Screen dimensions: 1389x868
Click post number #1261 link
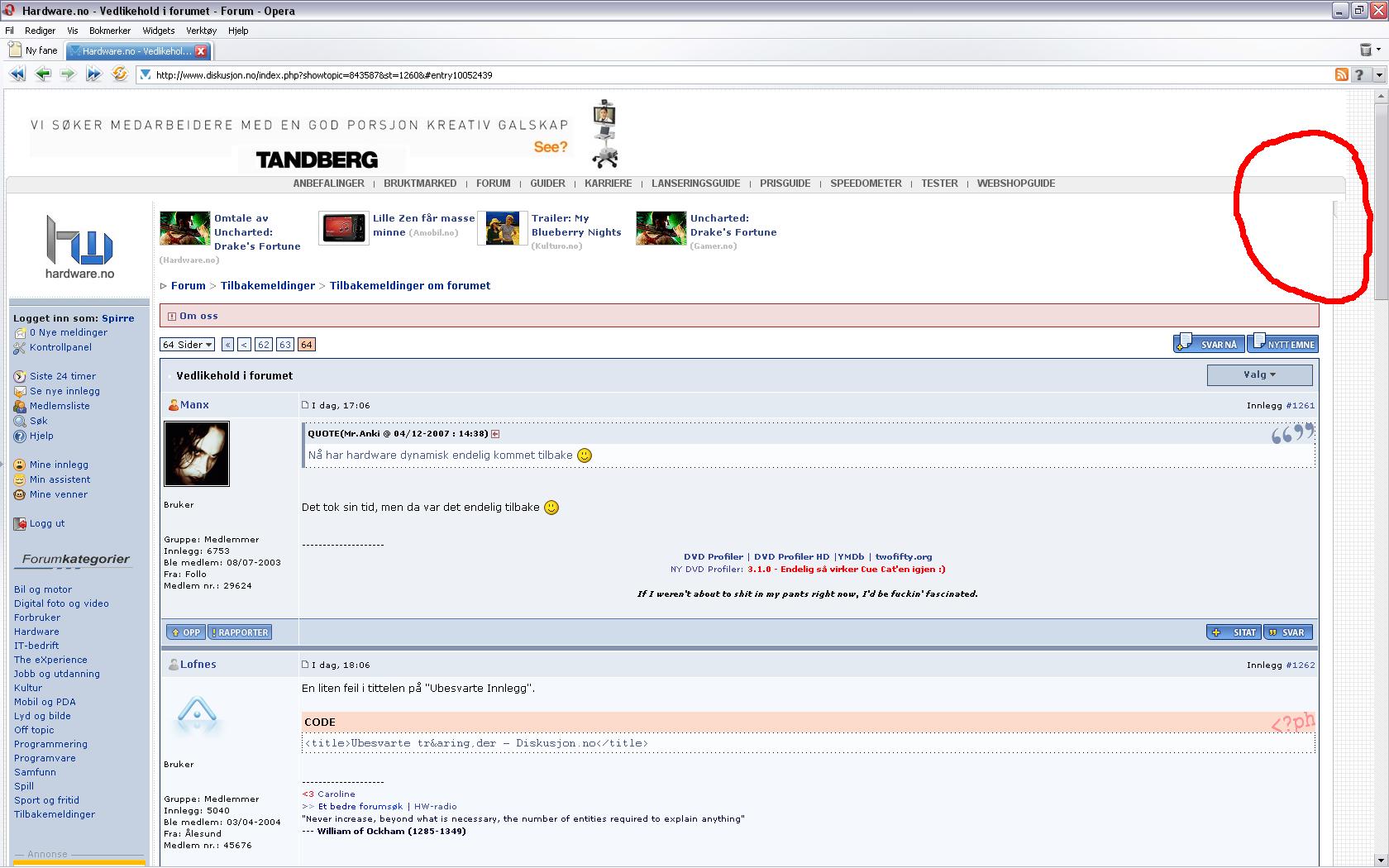[1300, 405]
